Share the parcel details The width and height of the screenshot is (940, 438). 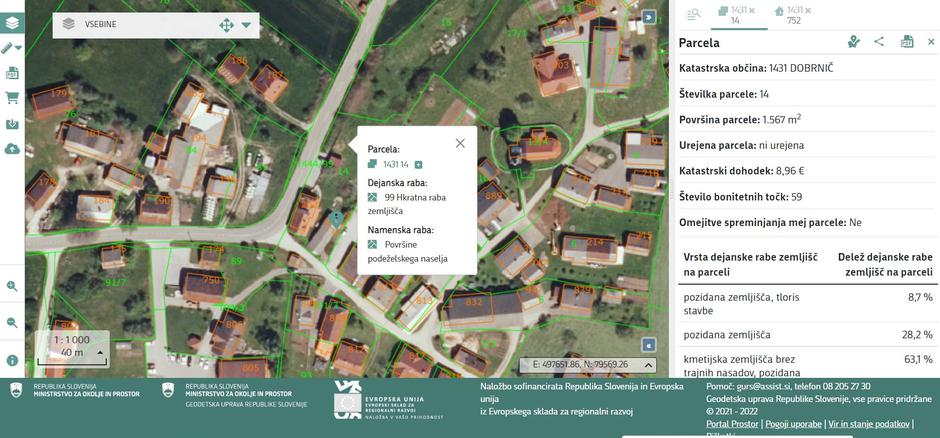[879, 42]
